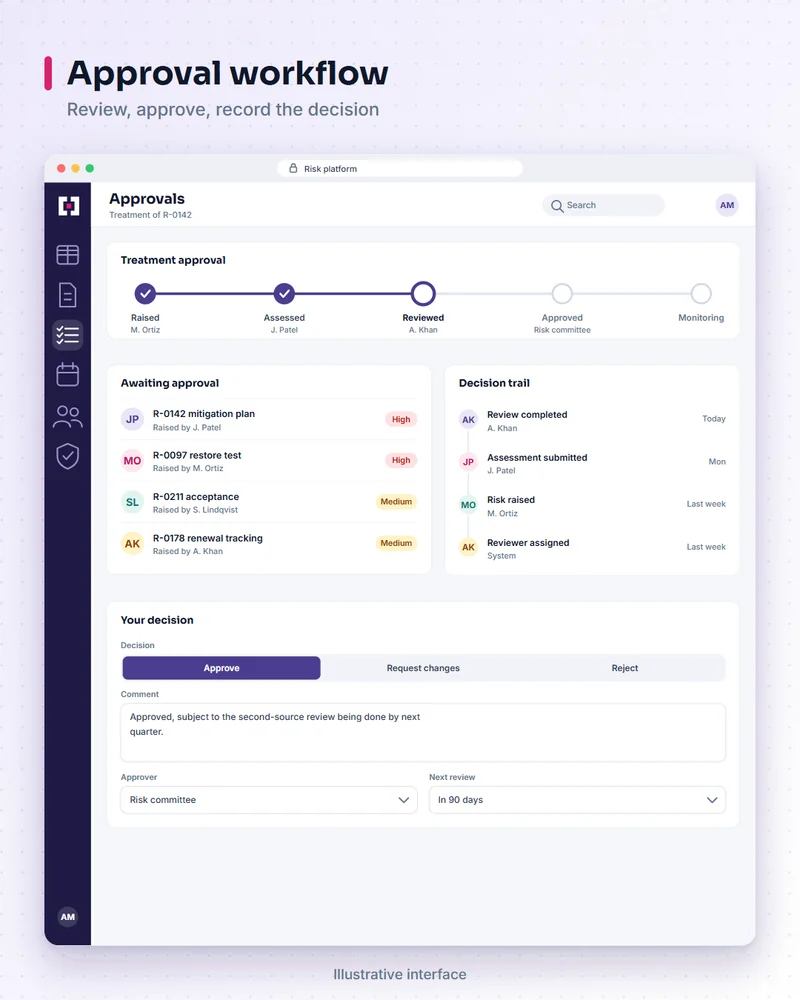Viewport: 800px width, 1000px height.
Task: Click the JP avatar for R-0142 mitigation plan
Action: click(x=132, y=419)
